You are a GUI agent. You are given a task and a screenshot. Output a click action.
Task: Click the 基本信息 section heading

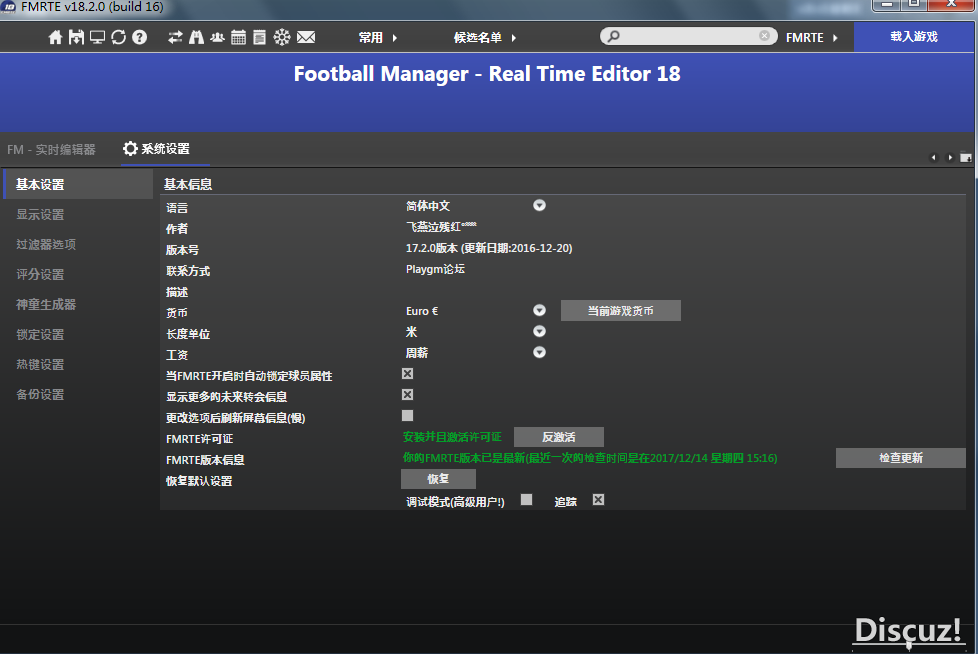click(x=188, y=185)
